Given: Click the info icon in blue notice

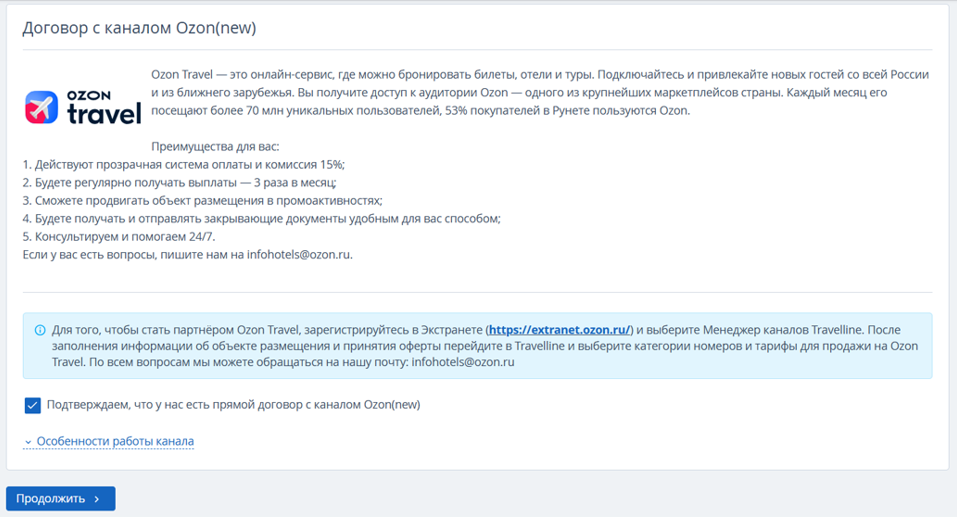Looking at the screenshot, I should 40,330.
